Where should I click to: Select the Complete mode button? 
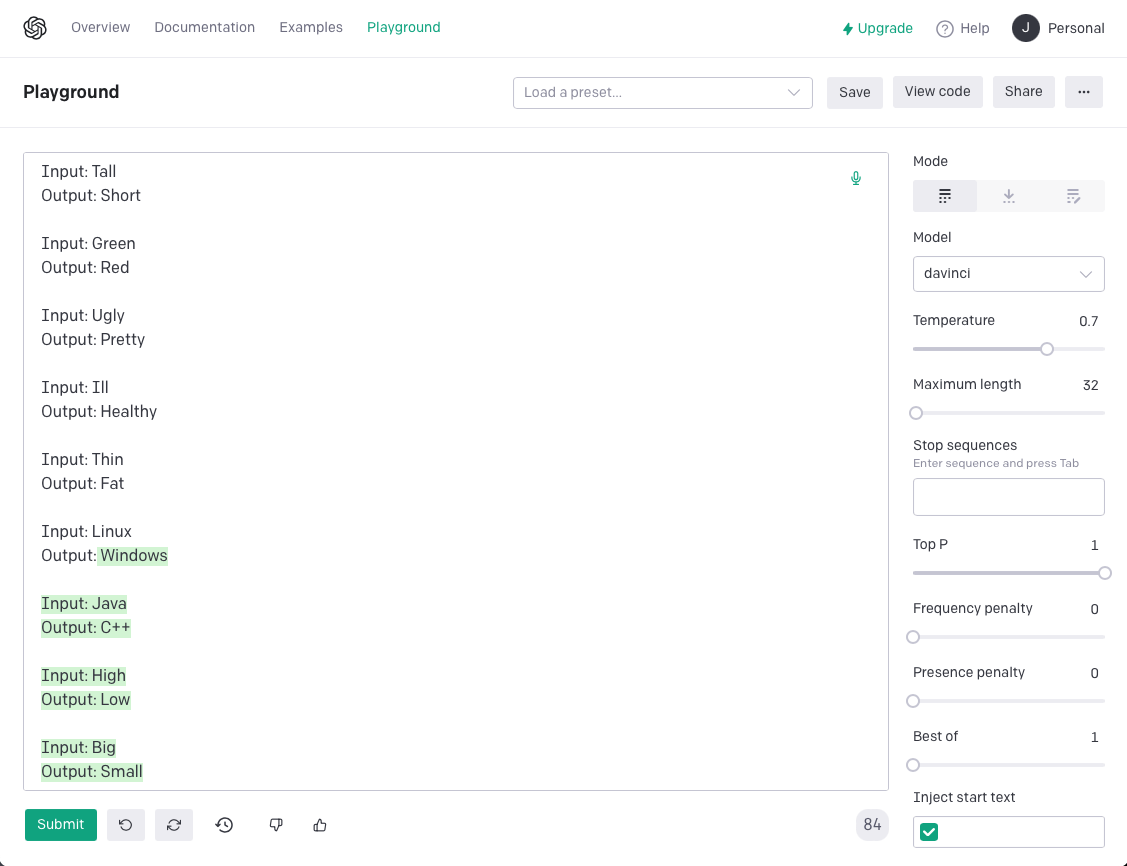[x=945, y=196]
